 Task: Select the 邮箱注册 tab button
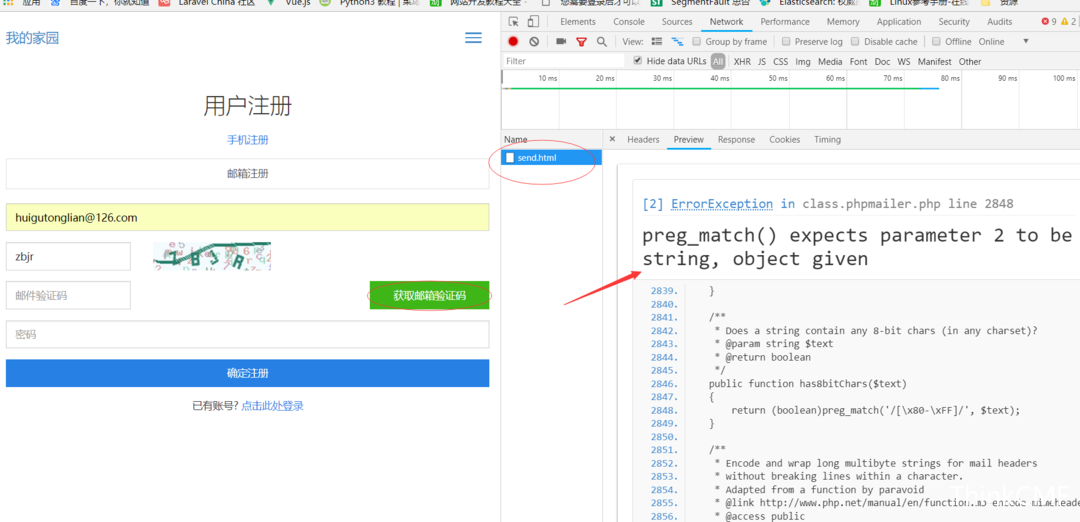pos(247,174)
